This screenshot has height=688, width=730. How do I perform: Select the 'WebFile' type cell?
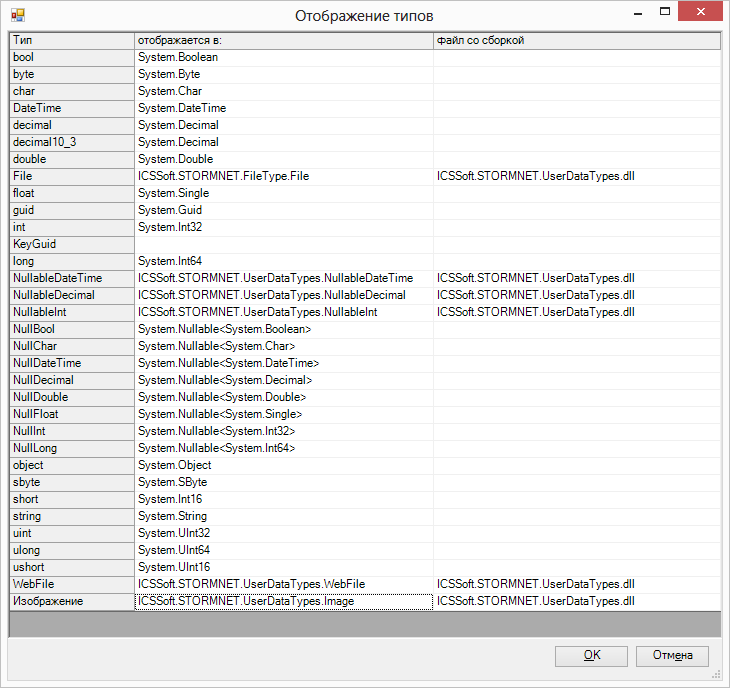[x=72, y=584]
